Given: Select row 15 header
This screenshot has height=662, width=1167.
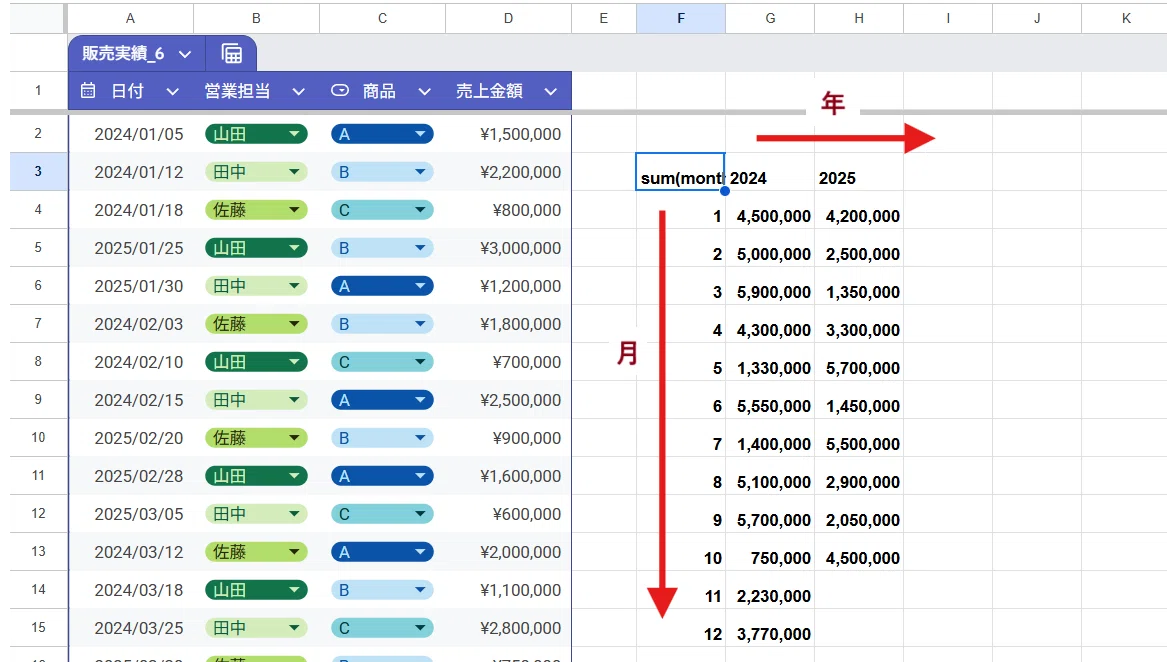Looking at the screenshot, I should [x=38, y=628].
